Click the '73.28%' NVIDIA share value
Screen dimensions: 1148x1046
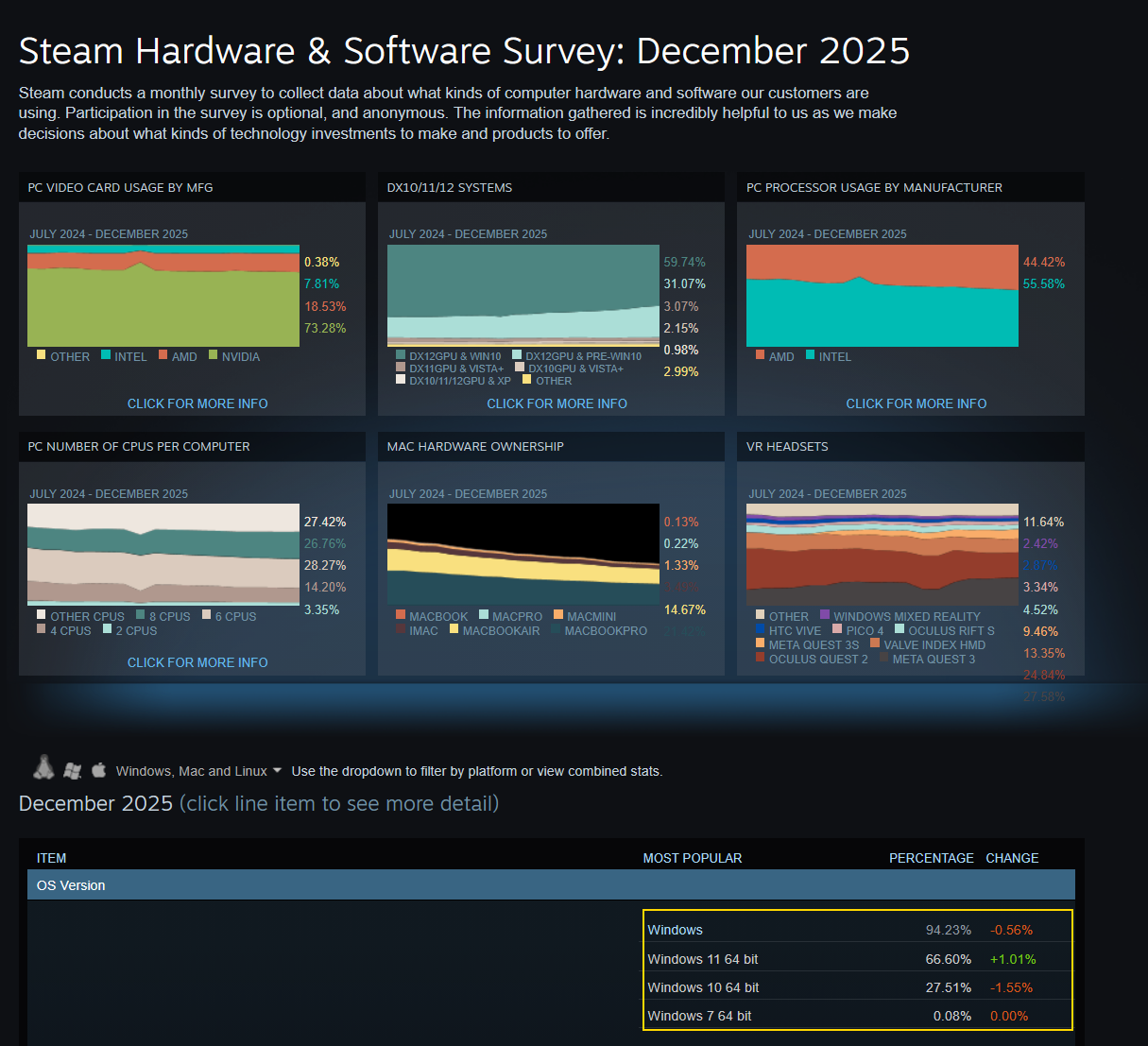325,328
